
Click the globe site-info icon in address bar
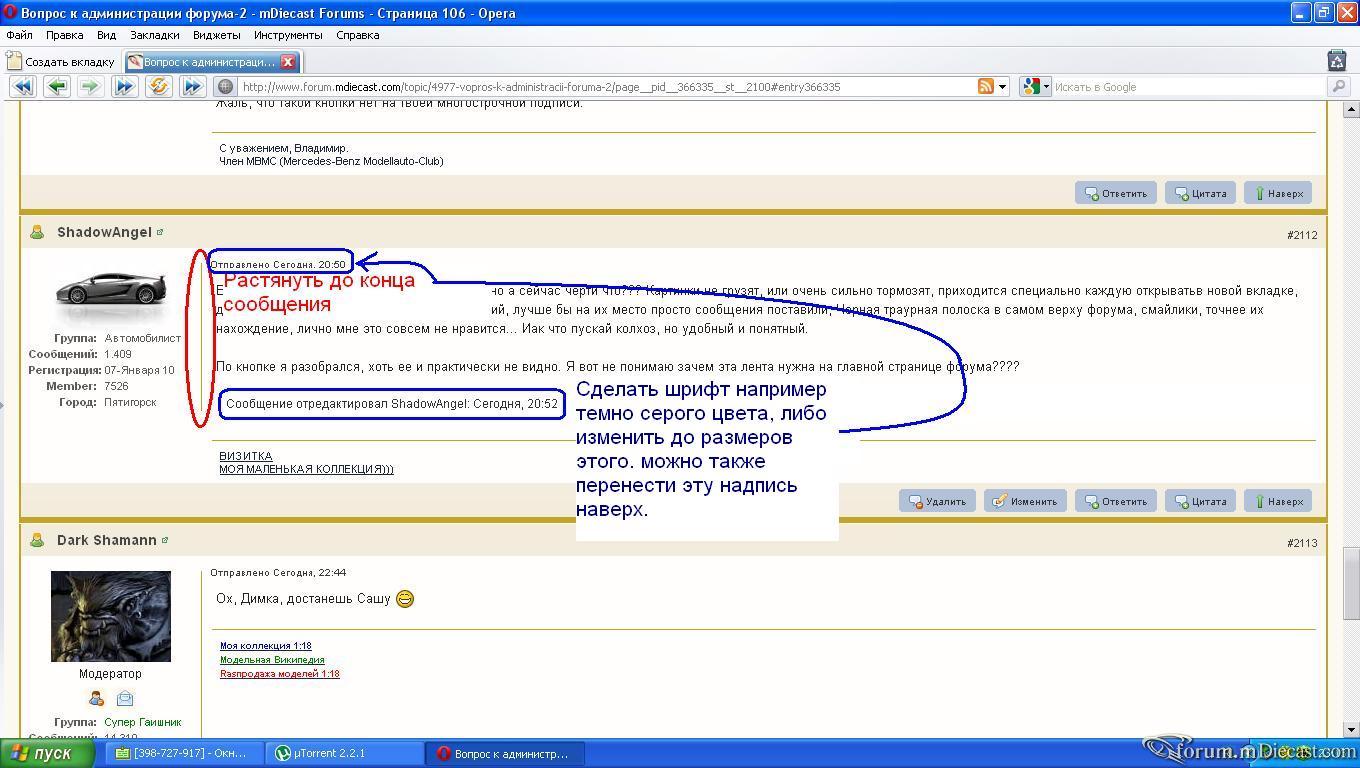pos(226,87)
